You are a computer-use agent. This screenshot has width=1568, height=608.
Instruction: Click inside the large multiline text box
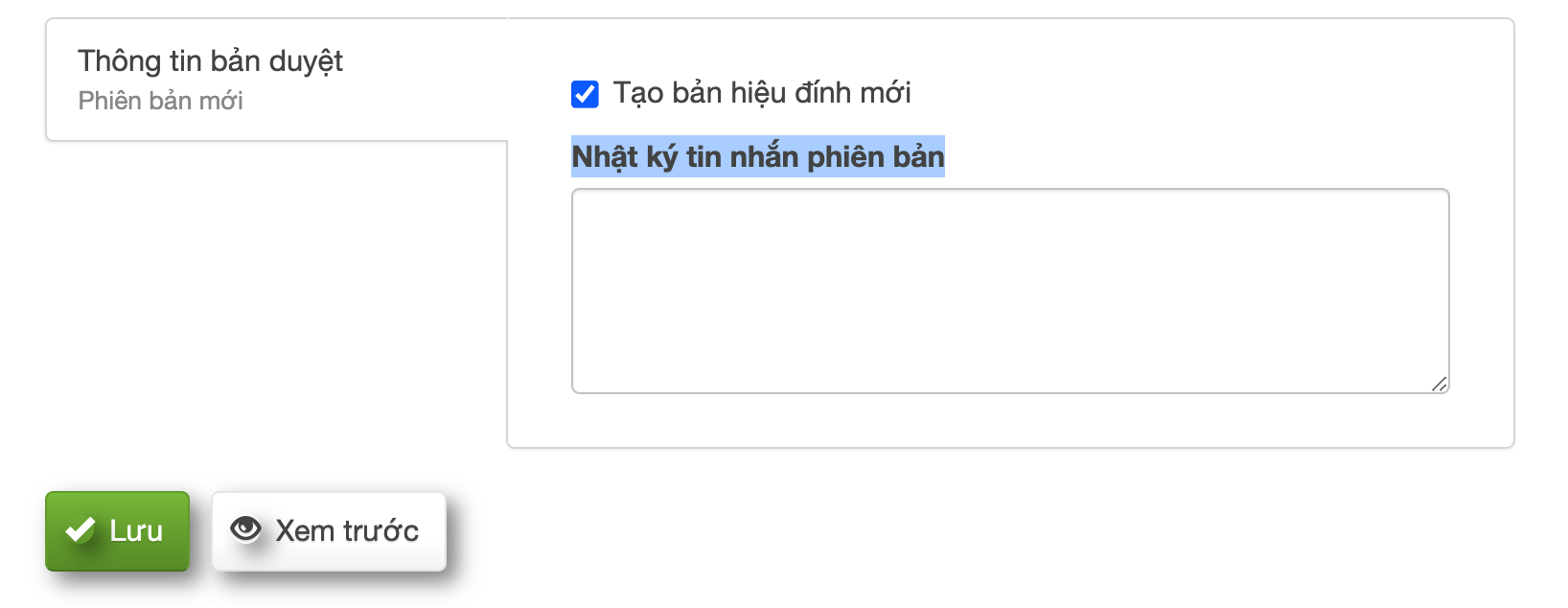1009,291
